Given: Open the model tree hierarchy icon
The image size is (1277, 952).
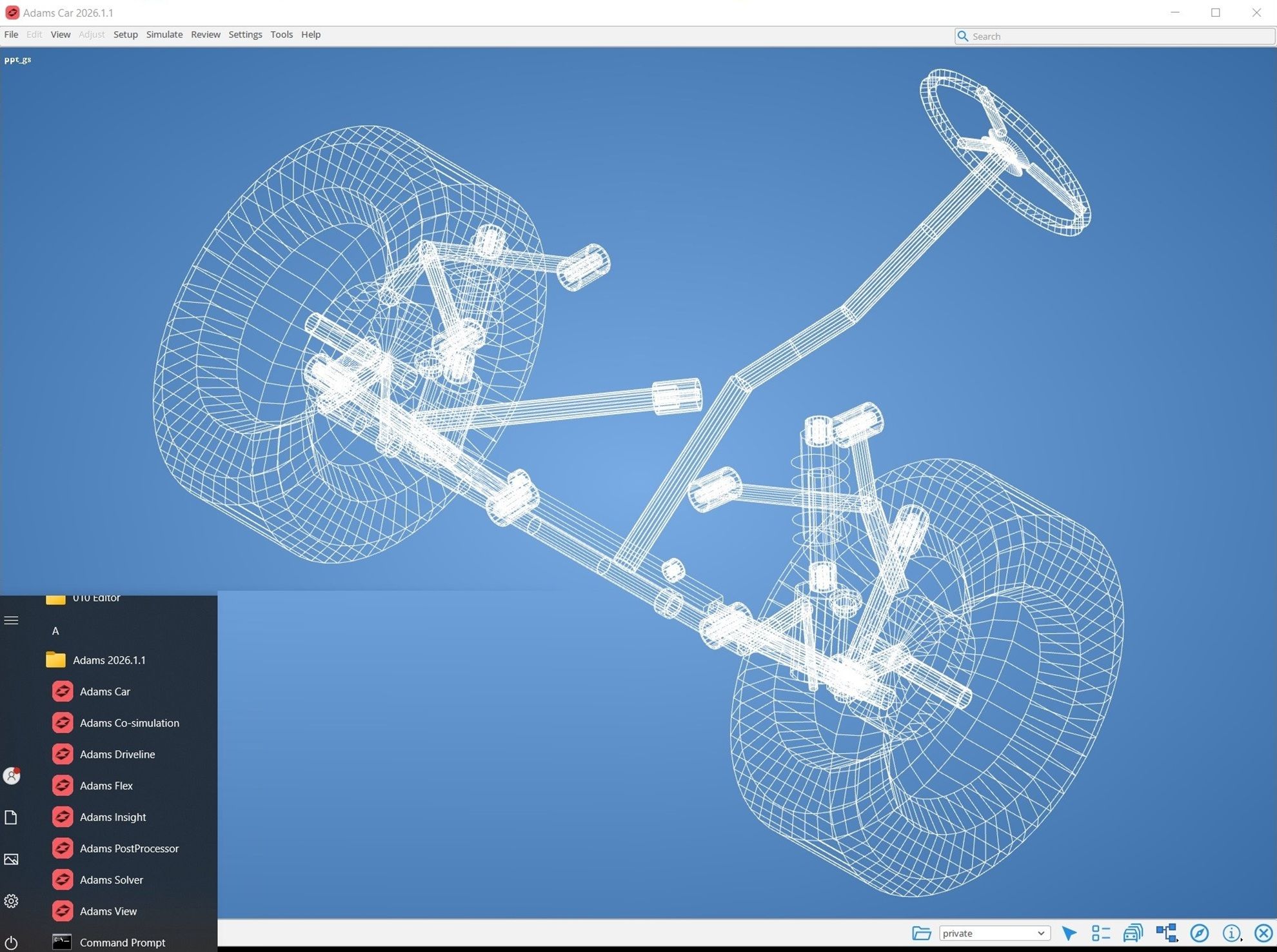Looking at the screenshot, I should coord(1166,933).
